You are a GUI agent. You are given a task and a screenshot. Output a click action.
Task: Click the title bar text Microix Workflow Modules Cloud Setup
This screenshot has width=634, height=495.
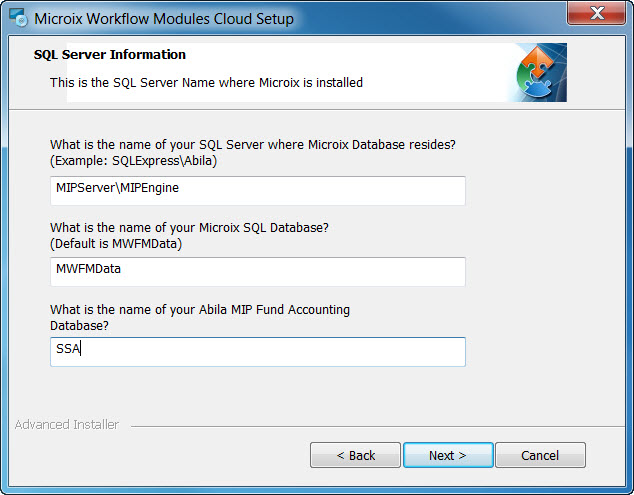click(x=164, y=18)
